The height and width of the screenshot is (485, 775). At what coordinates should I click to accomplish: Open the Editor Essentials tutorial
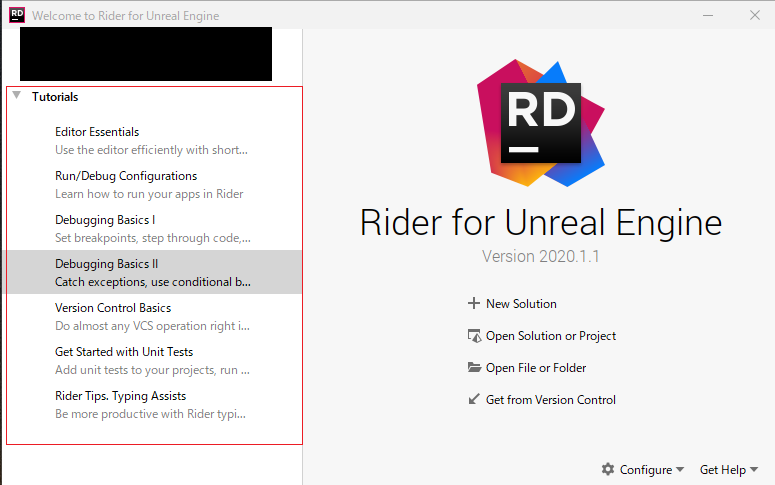154,140
